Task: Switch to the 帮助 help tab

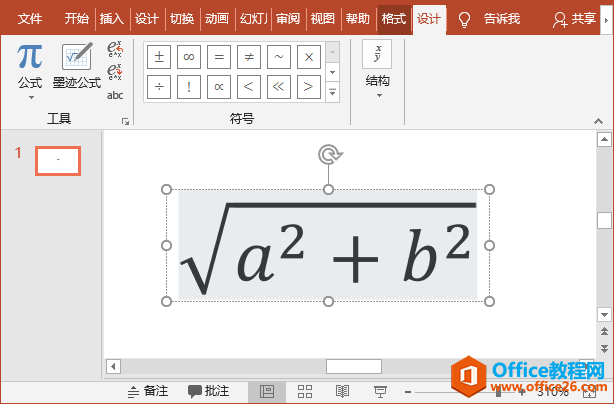Action: [x=358, y=18]
